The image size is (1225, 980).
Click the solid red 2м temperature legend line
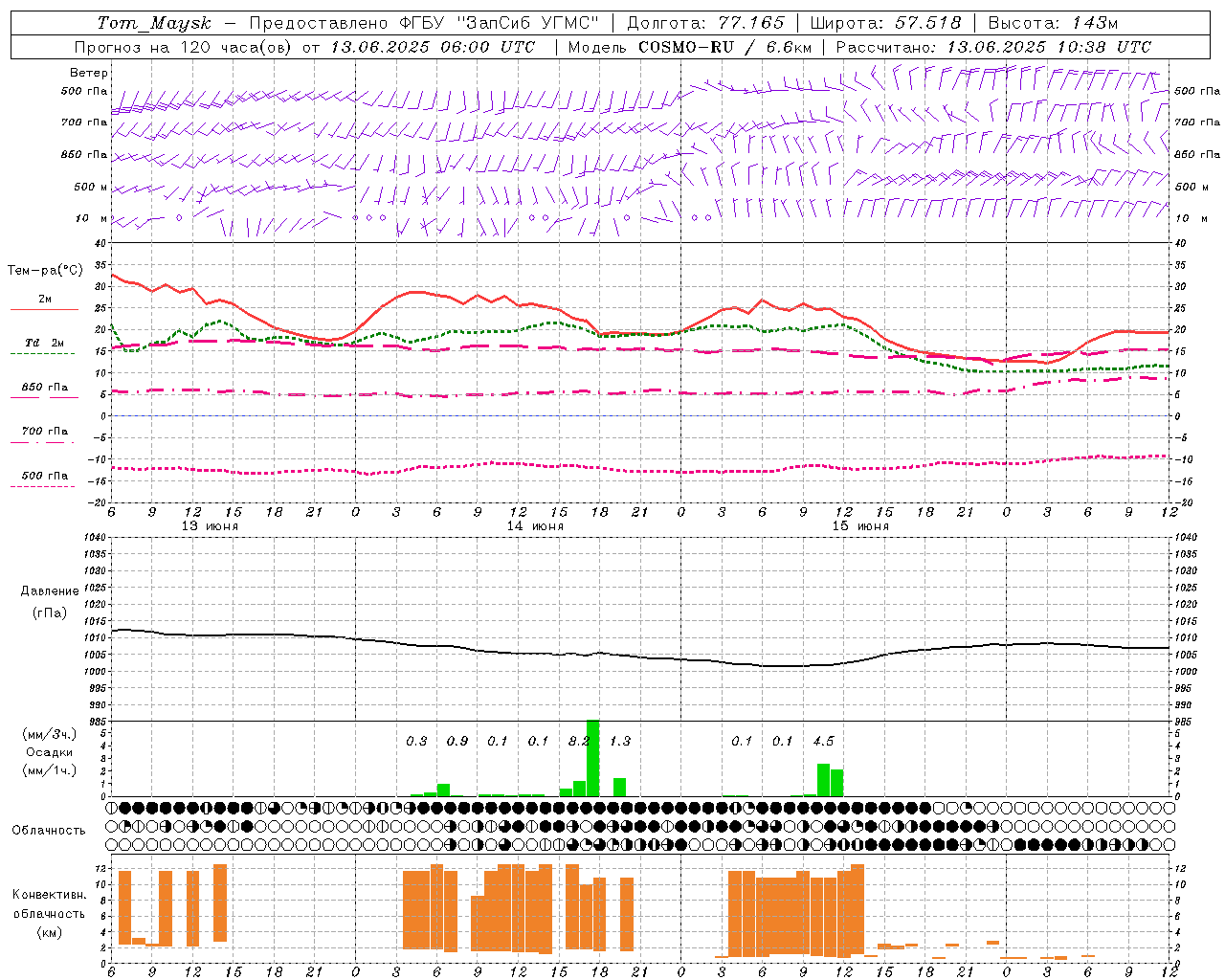coord(45,309)
